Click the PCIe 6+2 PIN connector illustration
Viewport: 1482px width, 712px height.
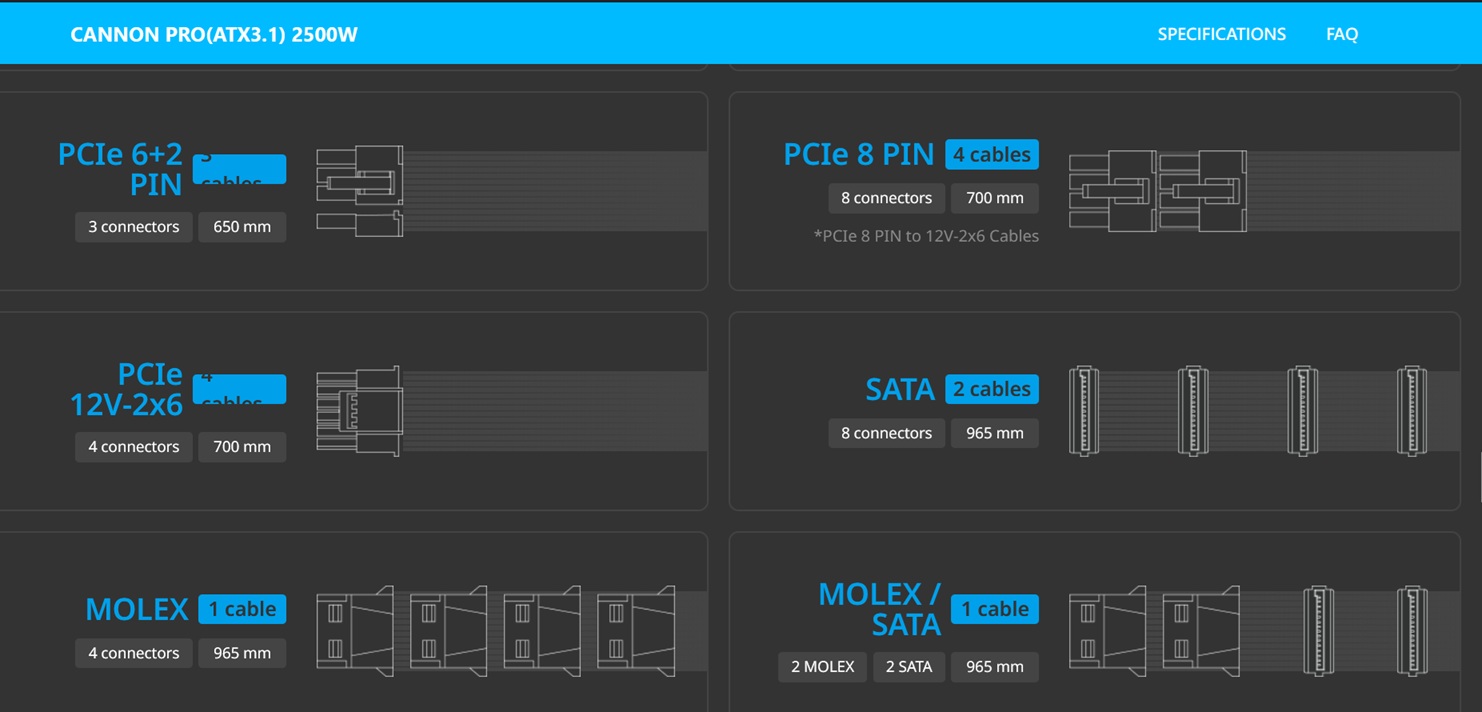[x=360, y=191]
